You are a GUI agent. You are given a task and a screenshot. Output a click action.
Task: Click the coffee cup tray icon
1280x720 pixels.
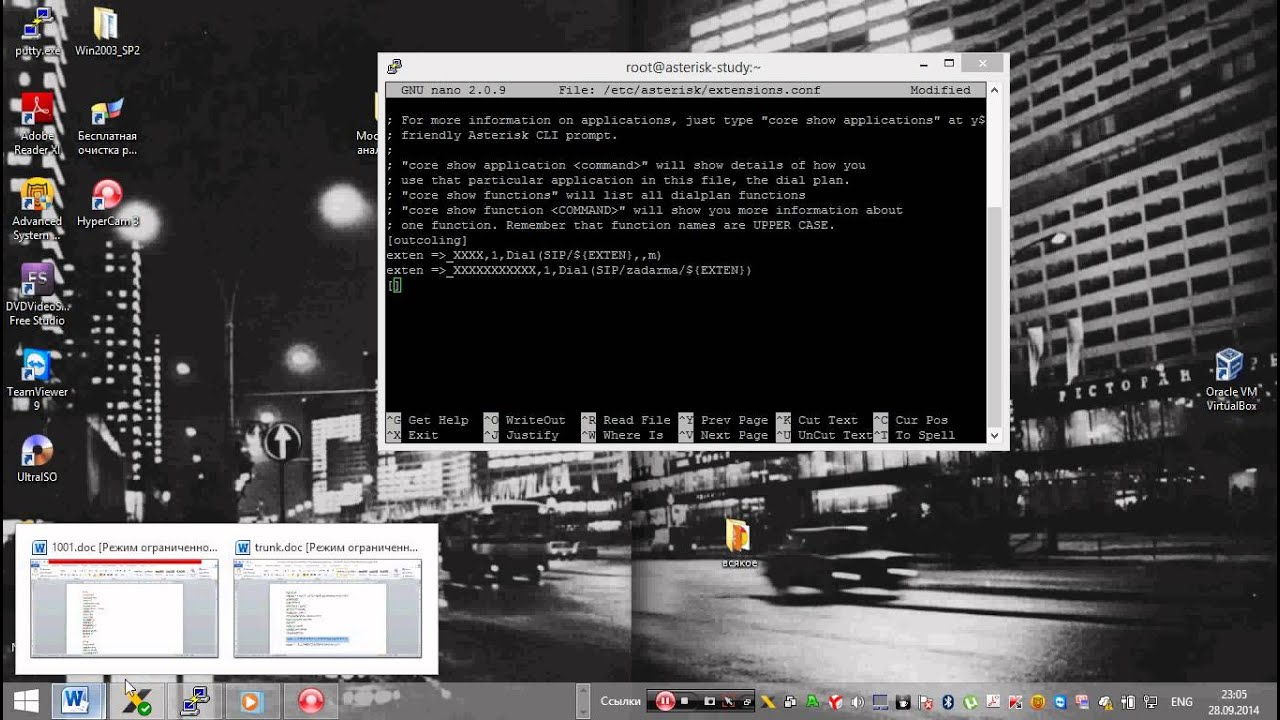tap(903, 702)
